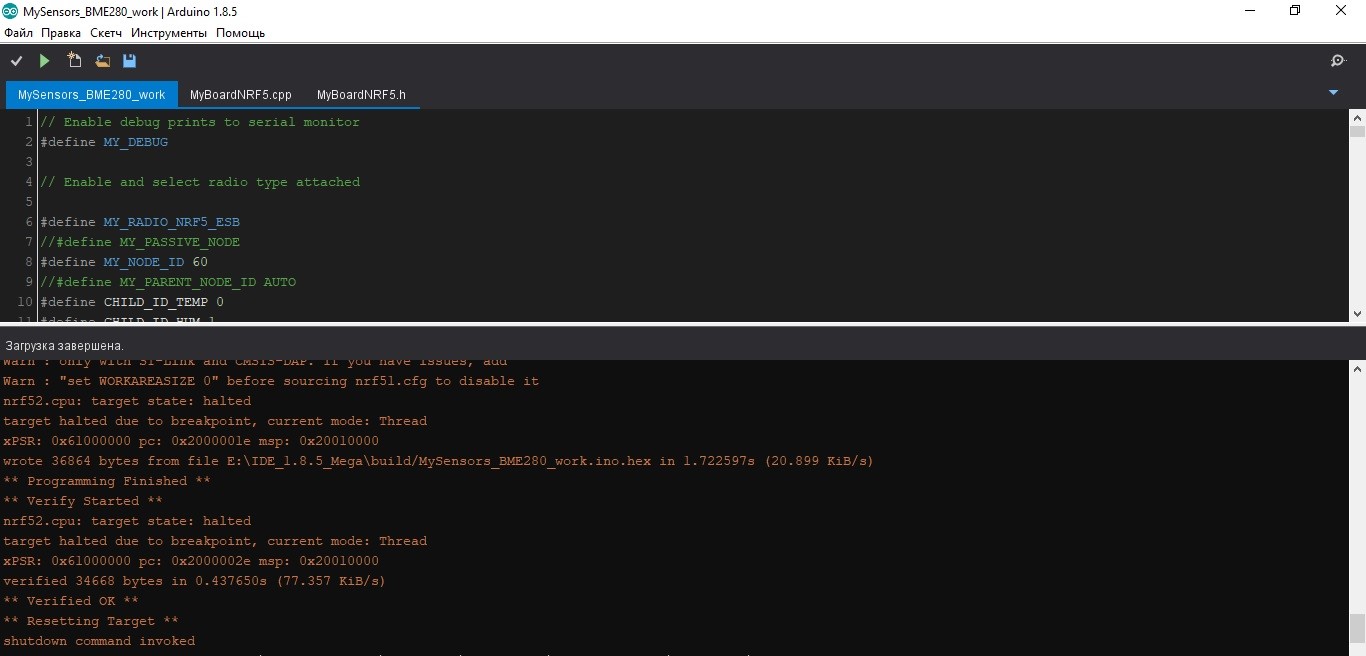Save the sketch with Save icon
Screen dimensions: 1366x656
129,61
